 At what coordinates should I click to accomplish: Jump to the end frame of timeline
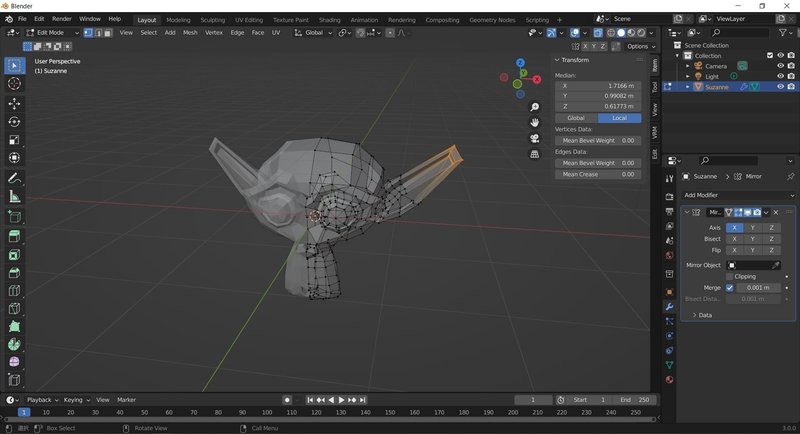click(x=362, y=400)
